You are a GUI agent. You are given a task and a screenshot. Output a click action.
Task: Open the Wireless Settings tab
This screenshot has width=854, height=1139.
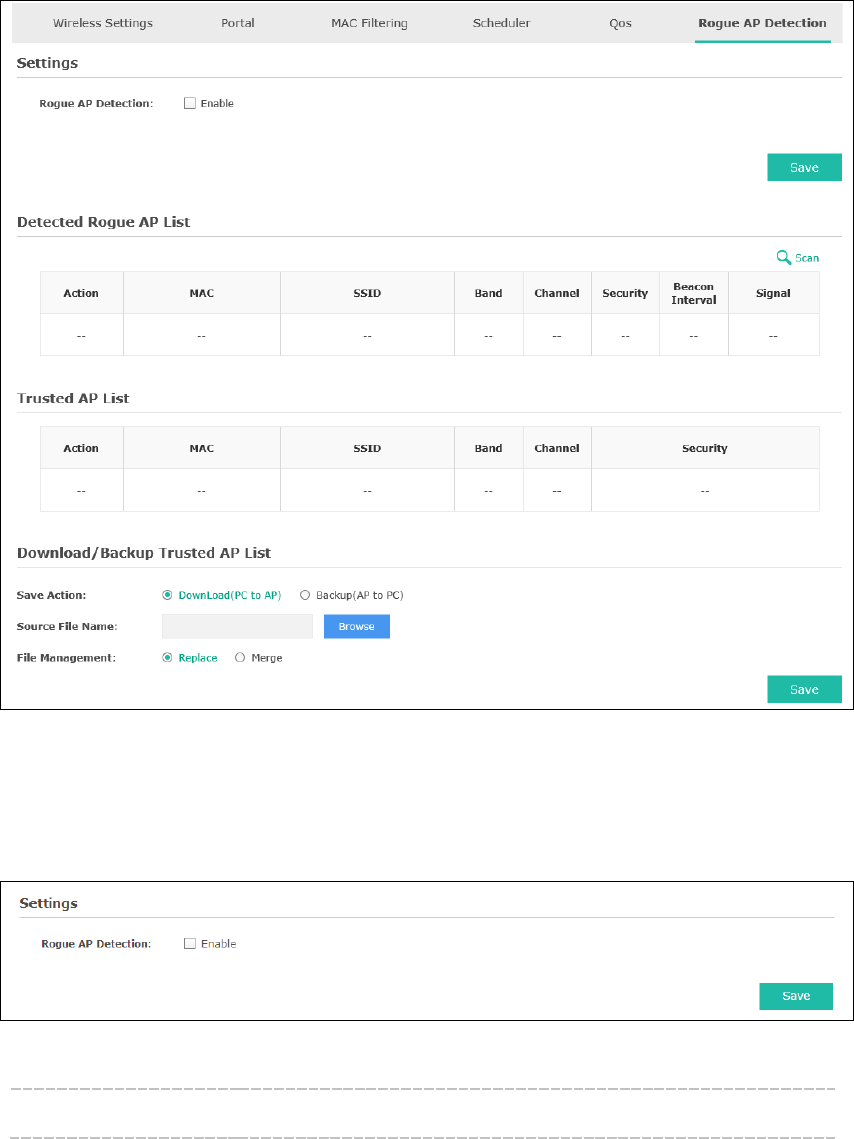103,23
